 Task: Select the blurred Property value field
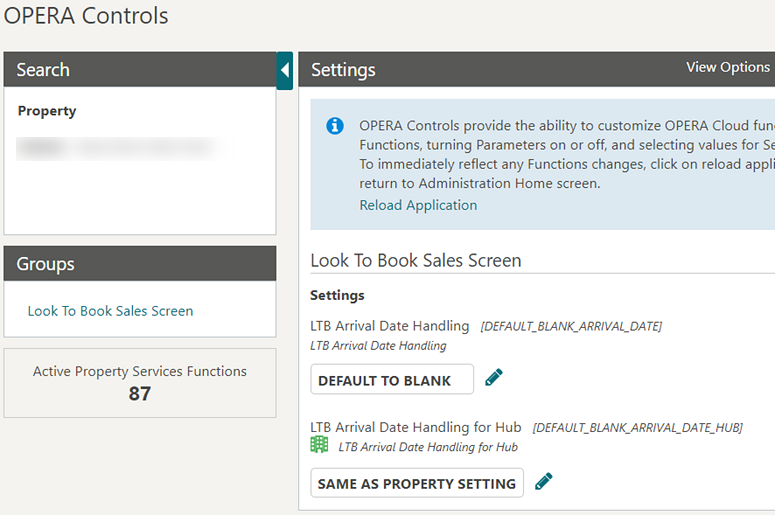(x=119, y=148)
